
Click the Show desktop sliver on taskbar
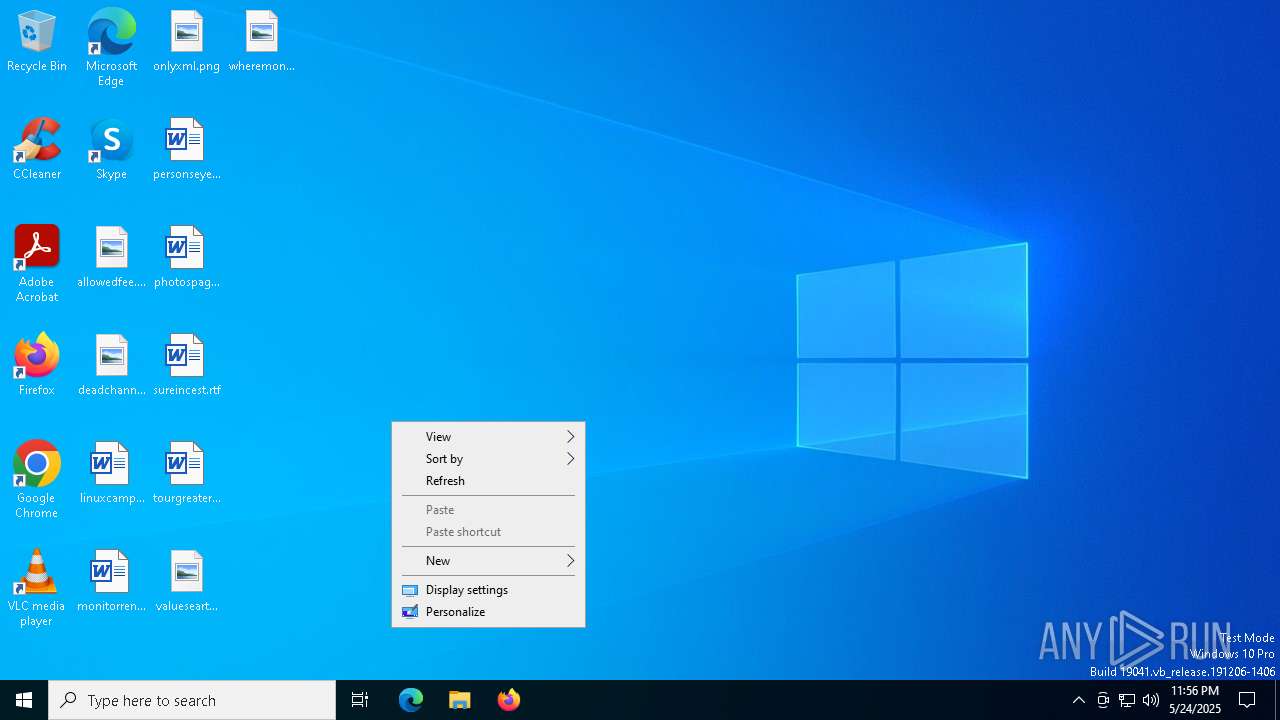(1277, 700)
